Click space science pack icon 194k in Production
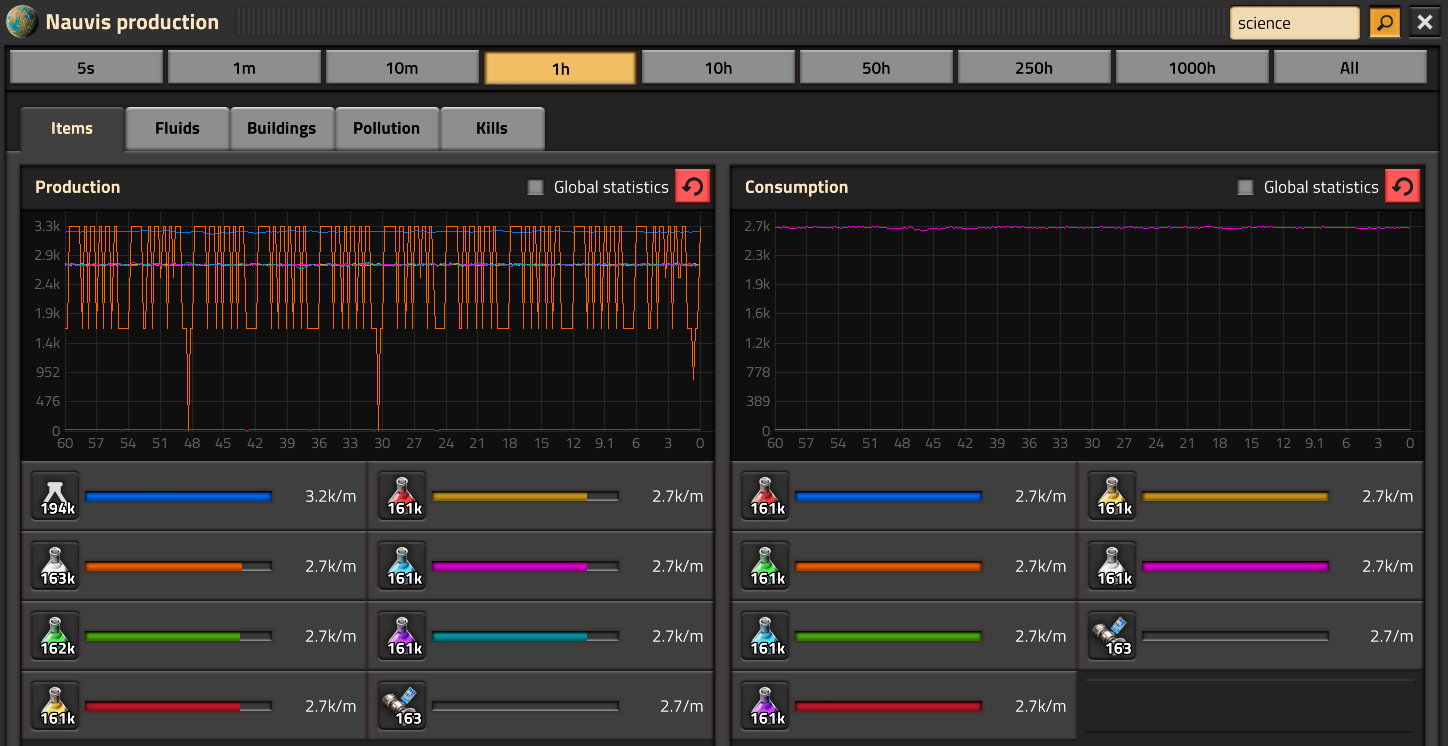This screenshot has height=746, width=1448. (55, 496)
